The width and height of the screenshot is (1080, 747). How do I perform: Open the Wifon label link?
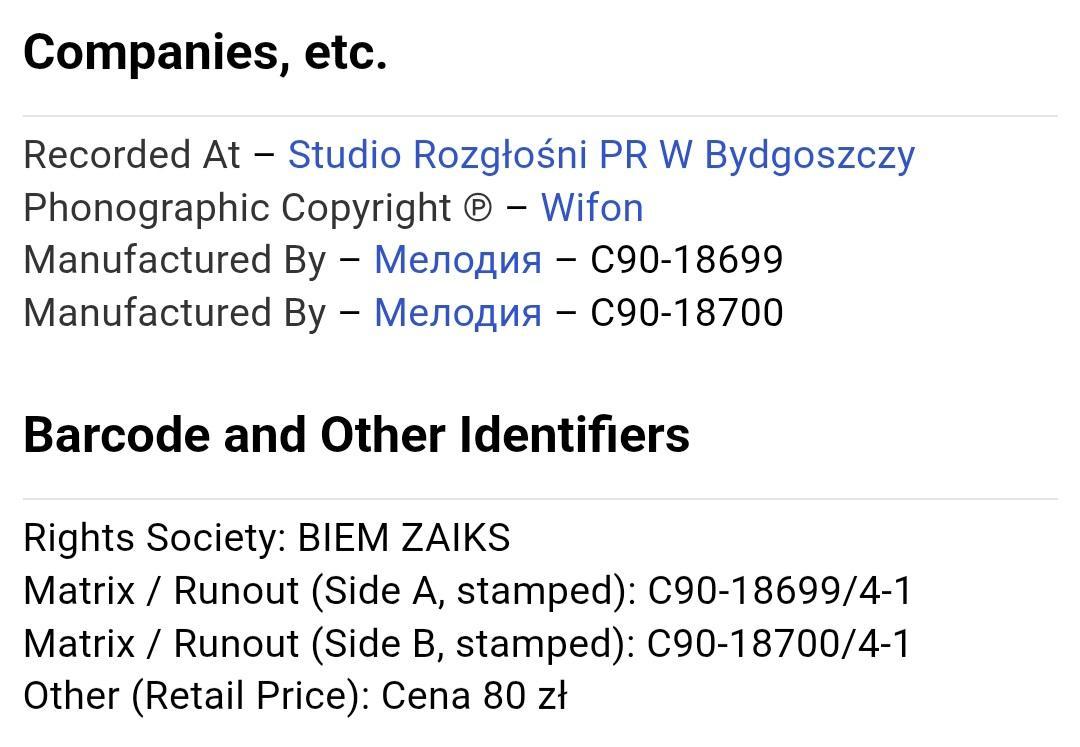coord(591,208)
